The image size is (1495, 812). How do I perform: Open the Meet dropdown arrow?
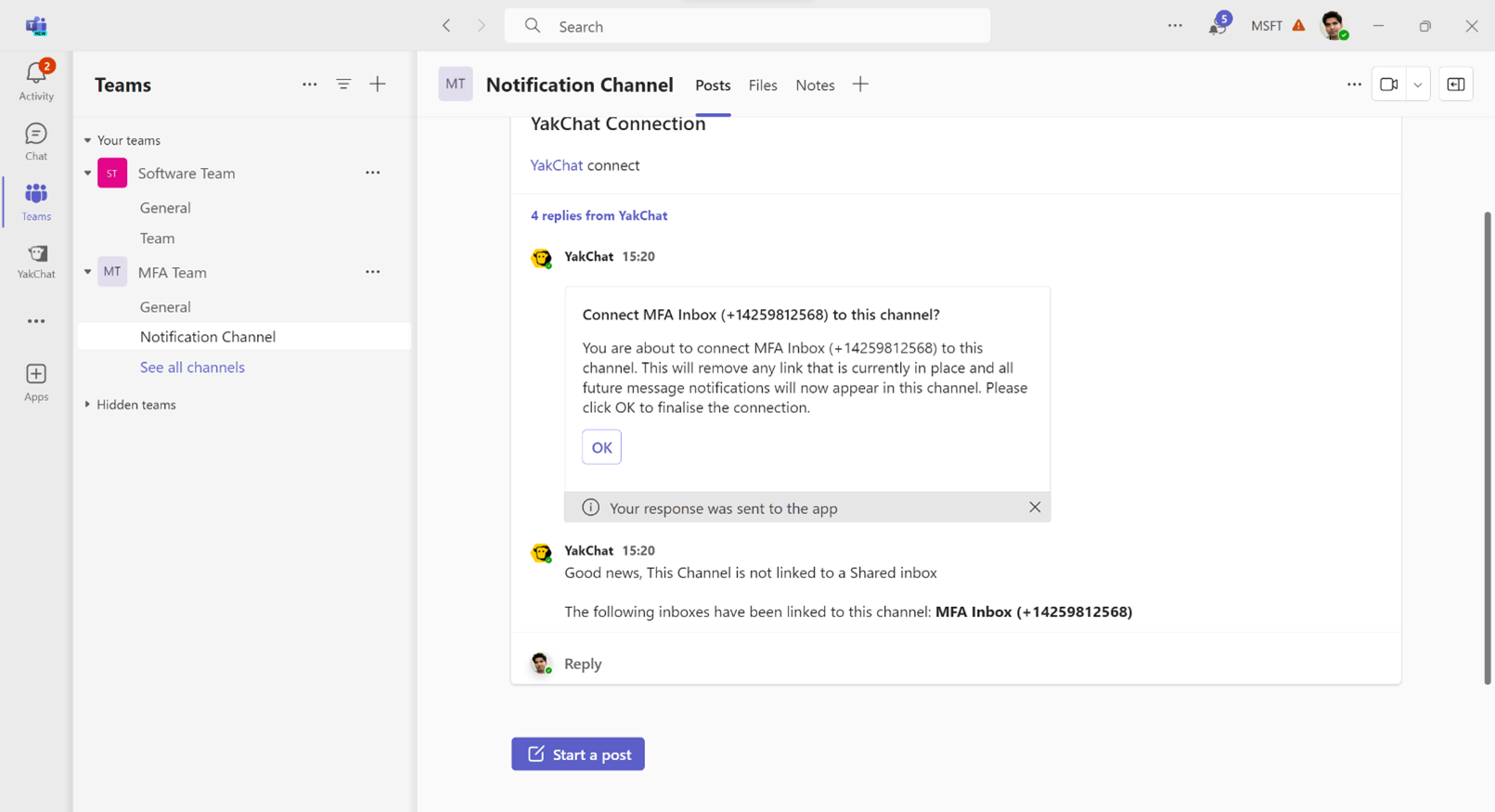coord(1418,84)
